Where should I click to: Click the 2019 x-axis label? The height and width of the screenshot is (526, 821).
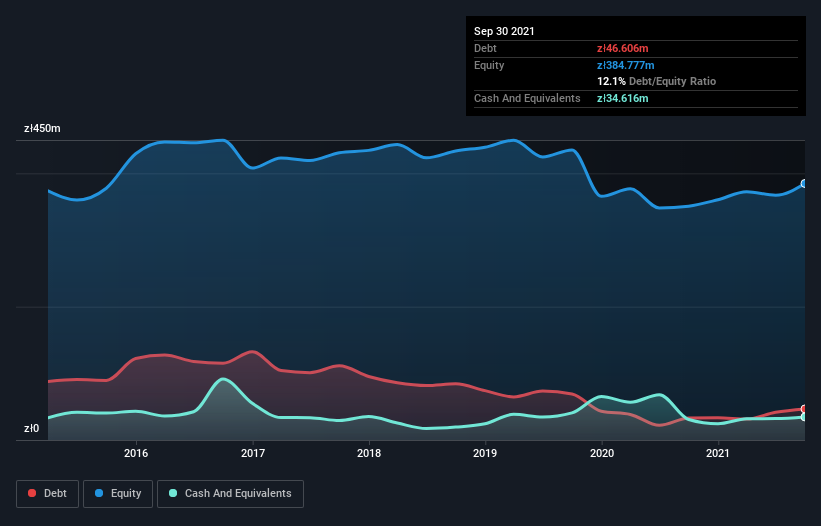[485, 453]
